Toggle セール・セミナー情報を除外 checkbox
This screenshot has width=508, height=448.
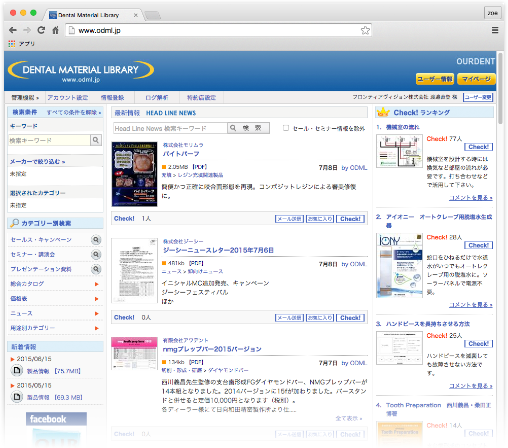point(286,128)
